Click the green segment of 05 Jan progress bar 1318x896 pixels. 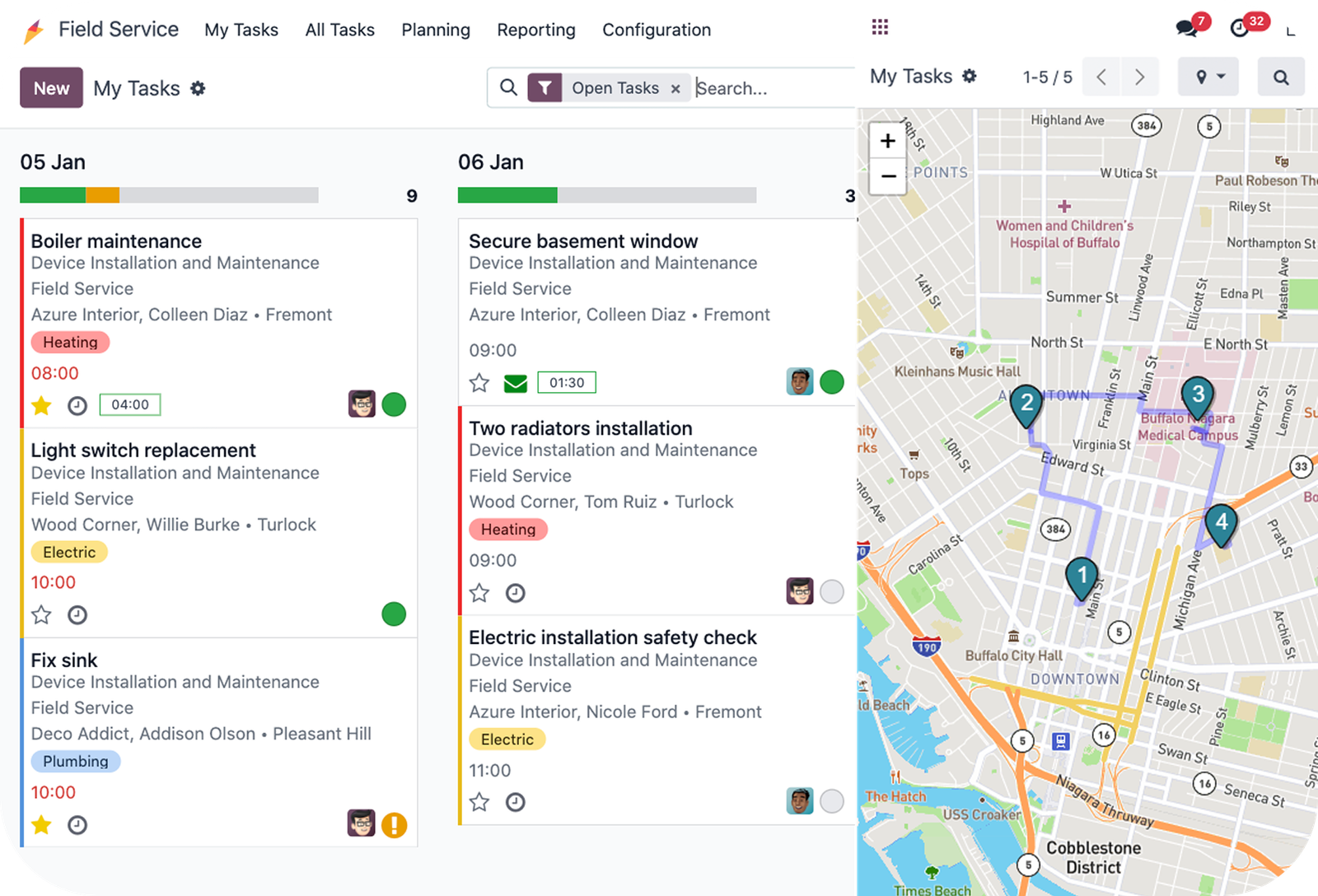click(53, 195)
